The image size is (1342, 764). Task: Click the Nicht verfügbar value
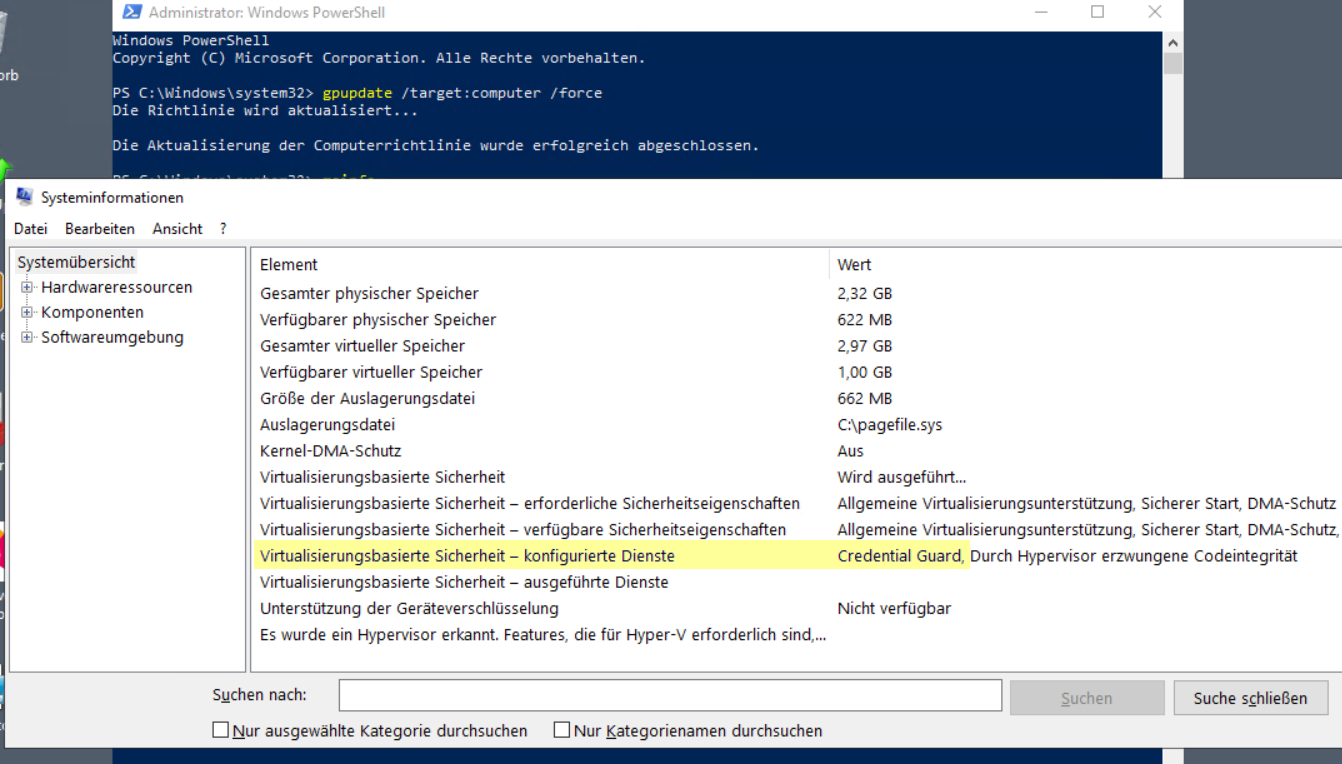click(894, 608)
